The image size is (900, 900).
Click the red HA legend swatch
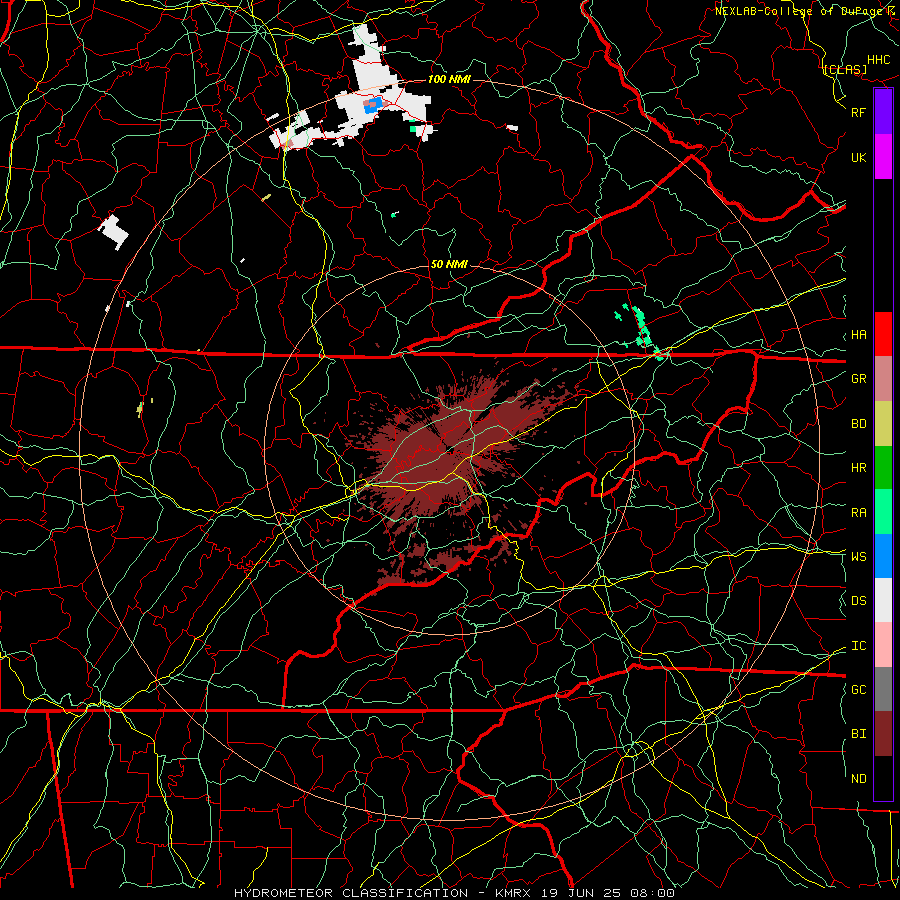(x=883, y=334)
